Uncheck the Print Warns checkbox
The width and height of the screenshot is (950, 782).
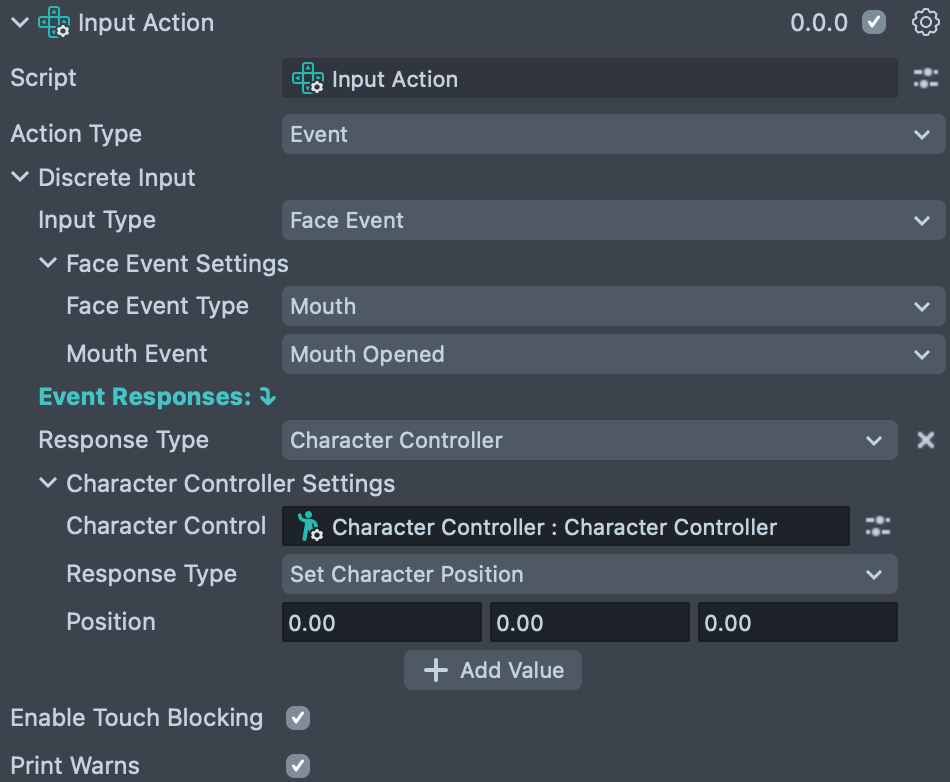(298, 766)
